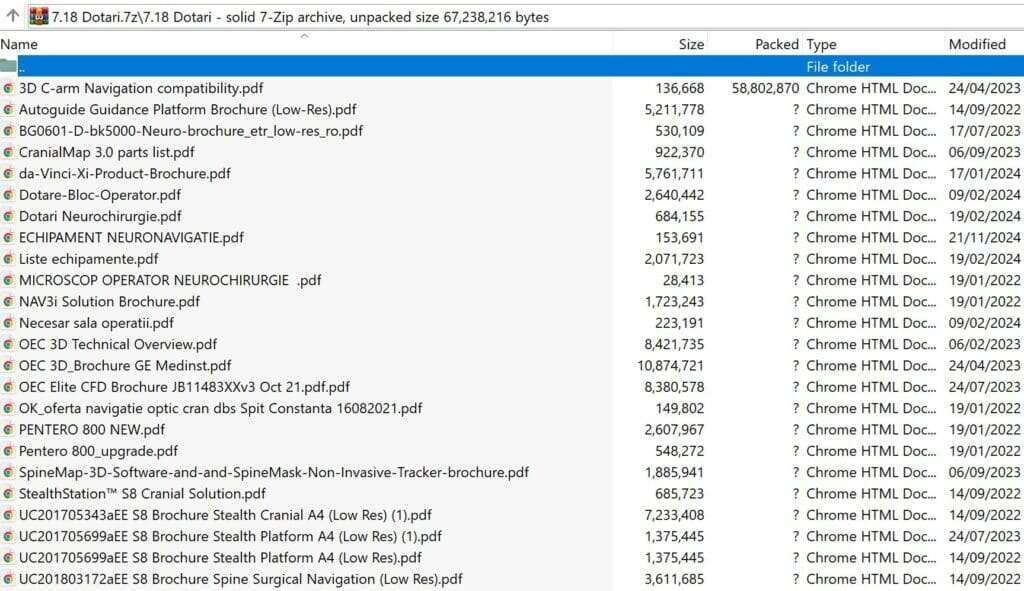
Task: Select file PENTERO 800 NEW.pdf
Action: (91, 430)
